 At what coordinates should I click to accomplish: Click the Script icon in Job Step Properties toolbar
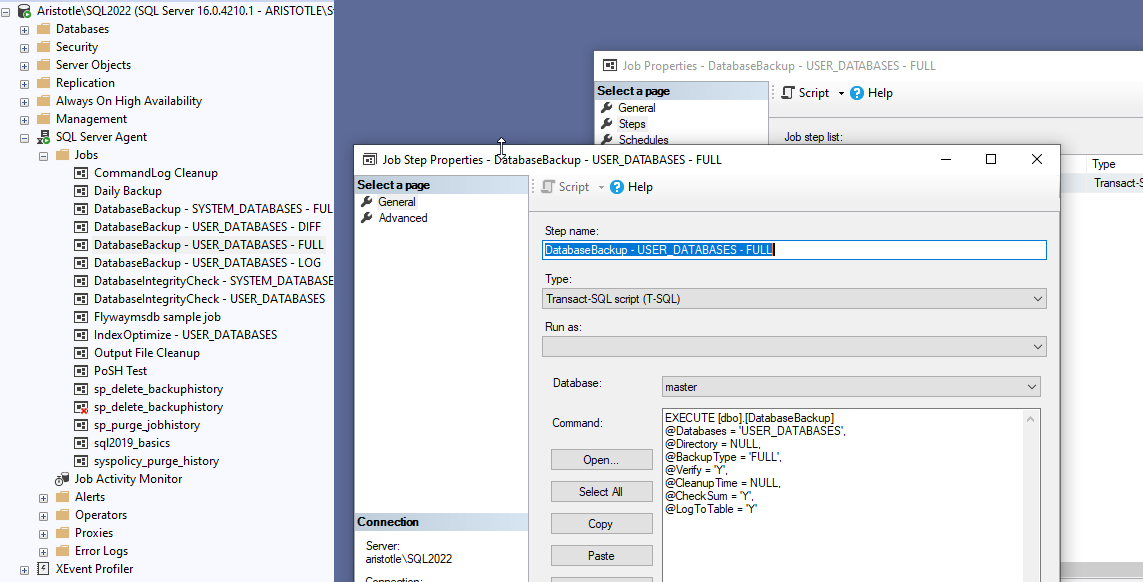pyautogui.click(x=547, y=187)
